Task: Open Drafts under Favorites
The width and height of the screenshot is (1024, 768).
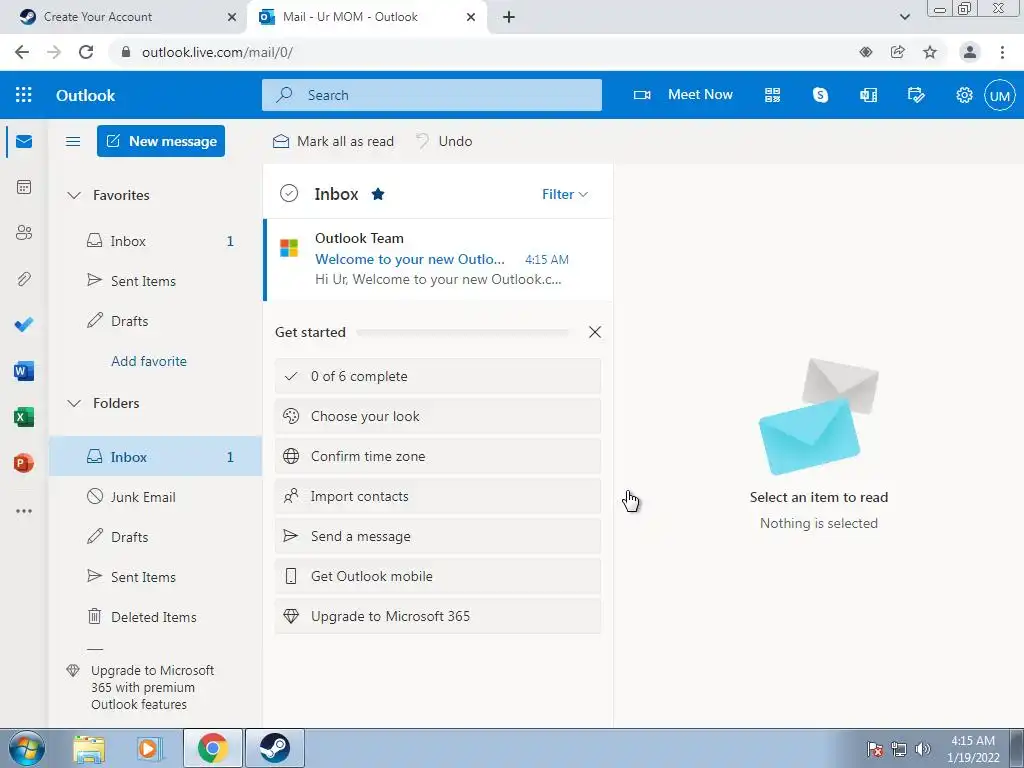Action: coord(155,321)
